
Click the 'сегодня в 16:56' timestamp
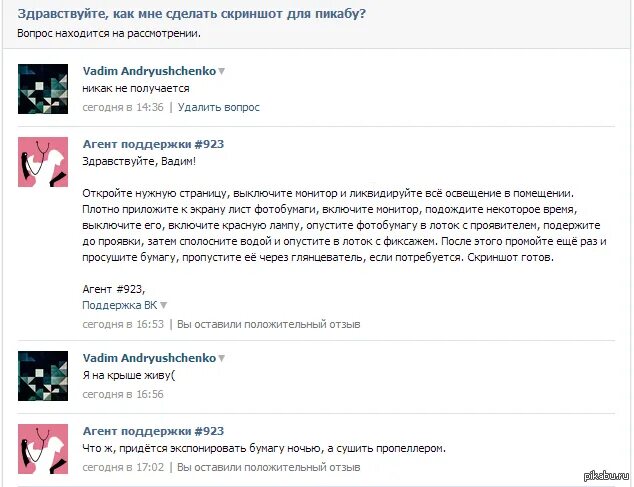(x=122, y=394)
